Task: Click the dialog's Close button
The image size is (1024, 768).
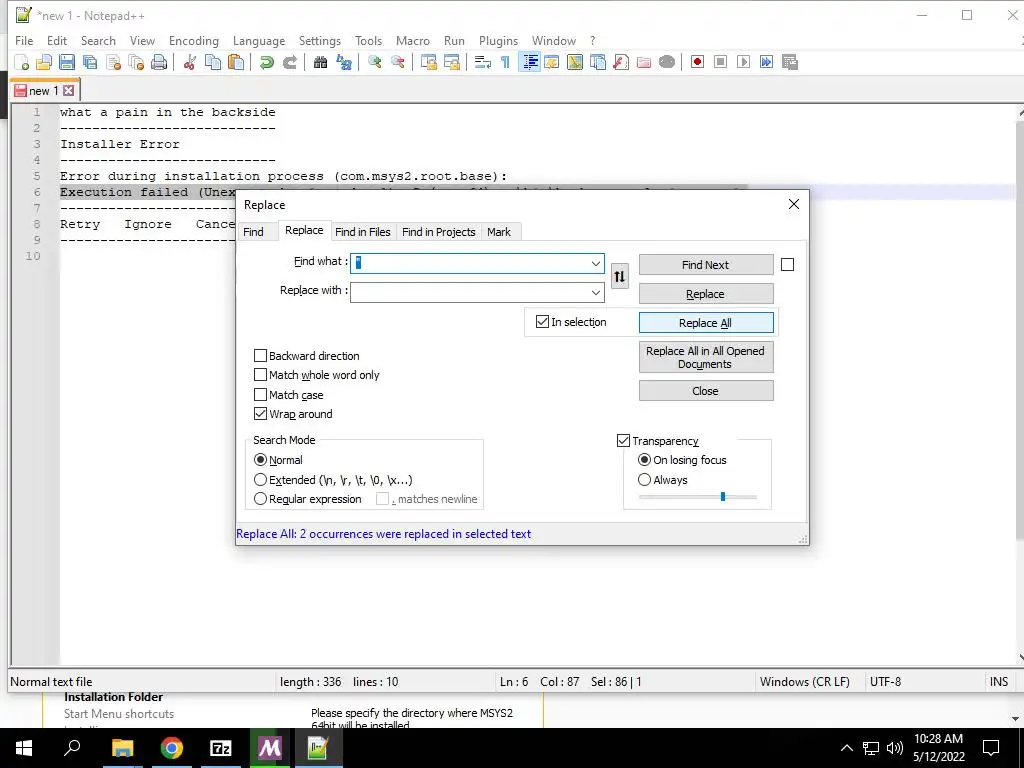Action: pos(706,391)
